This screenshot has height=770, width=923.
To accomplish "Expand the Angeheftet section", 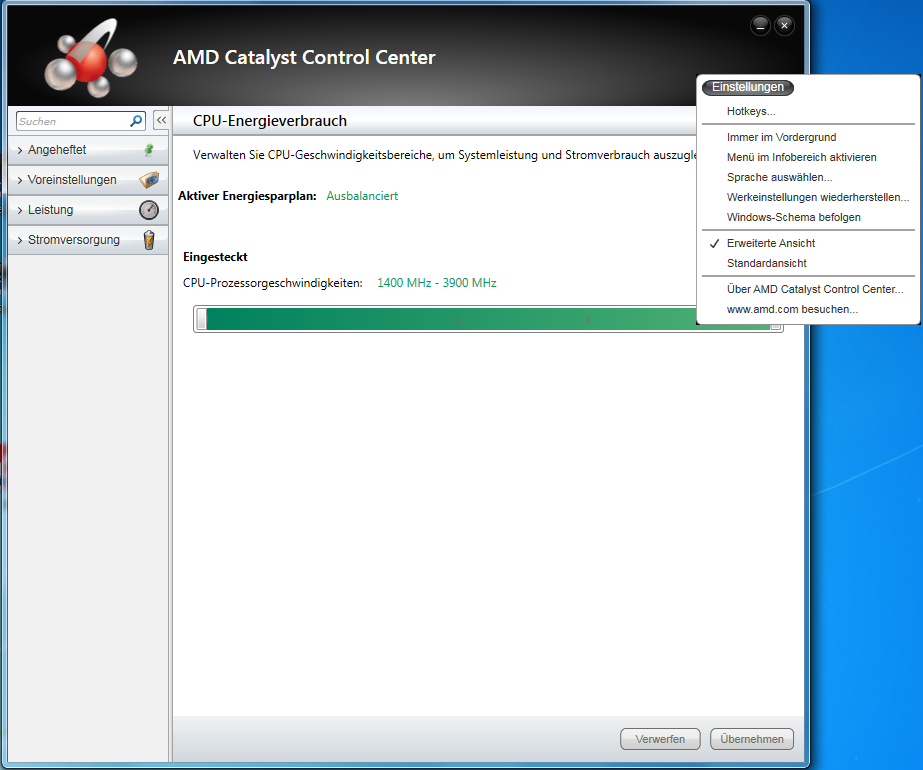I will [88, 150].
